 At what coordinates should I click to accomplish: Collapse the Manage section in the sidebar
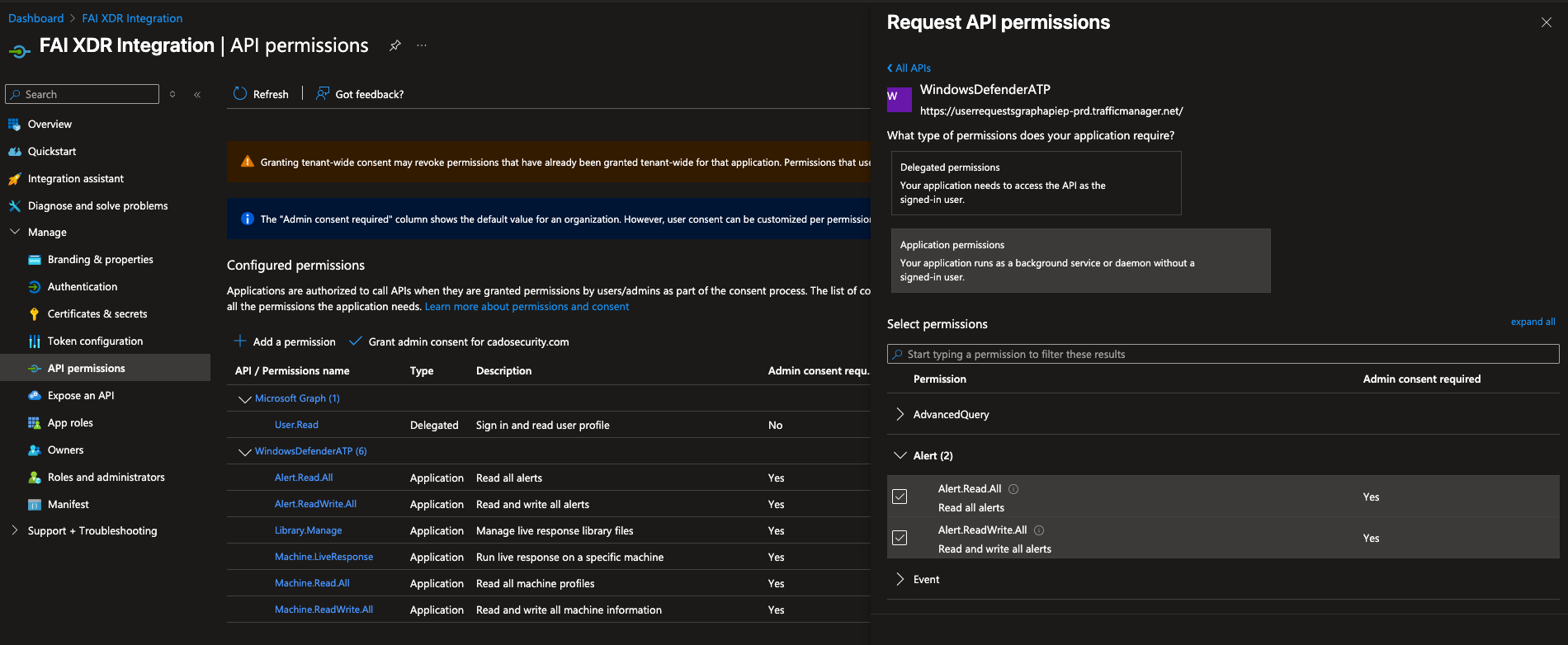(x=15, y=232)
